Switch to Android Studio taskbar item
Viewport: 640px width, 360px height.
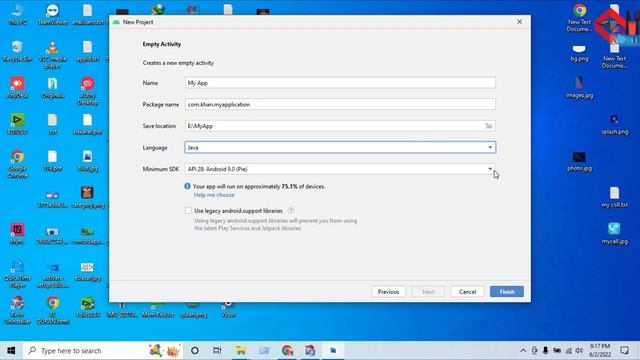pos(333,351)
